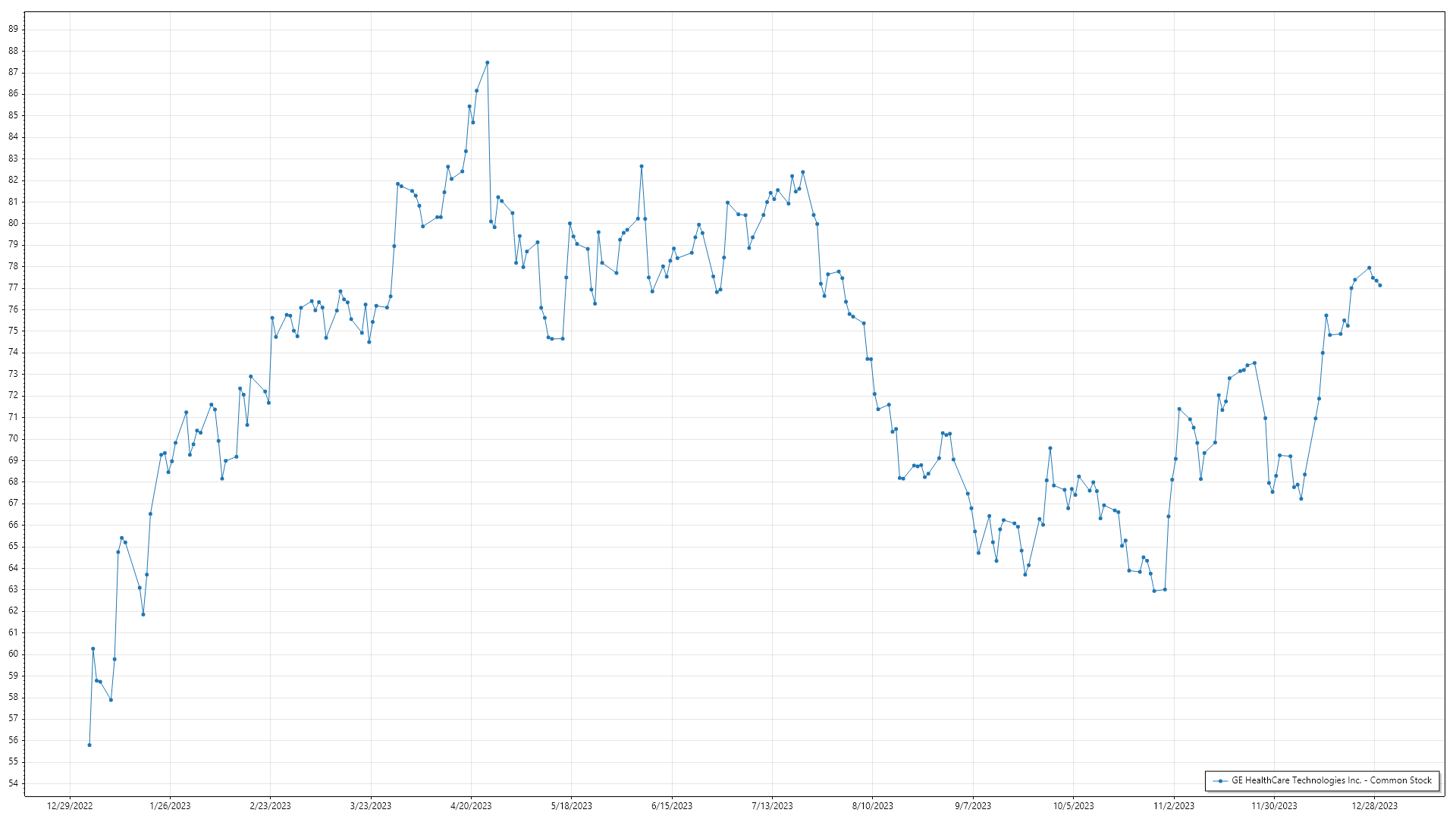The image size is (1456, 819).
Task: Select the 9/7/2023 x-axis date label
Action: coord(973,806)
